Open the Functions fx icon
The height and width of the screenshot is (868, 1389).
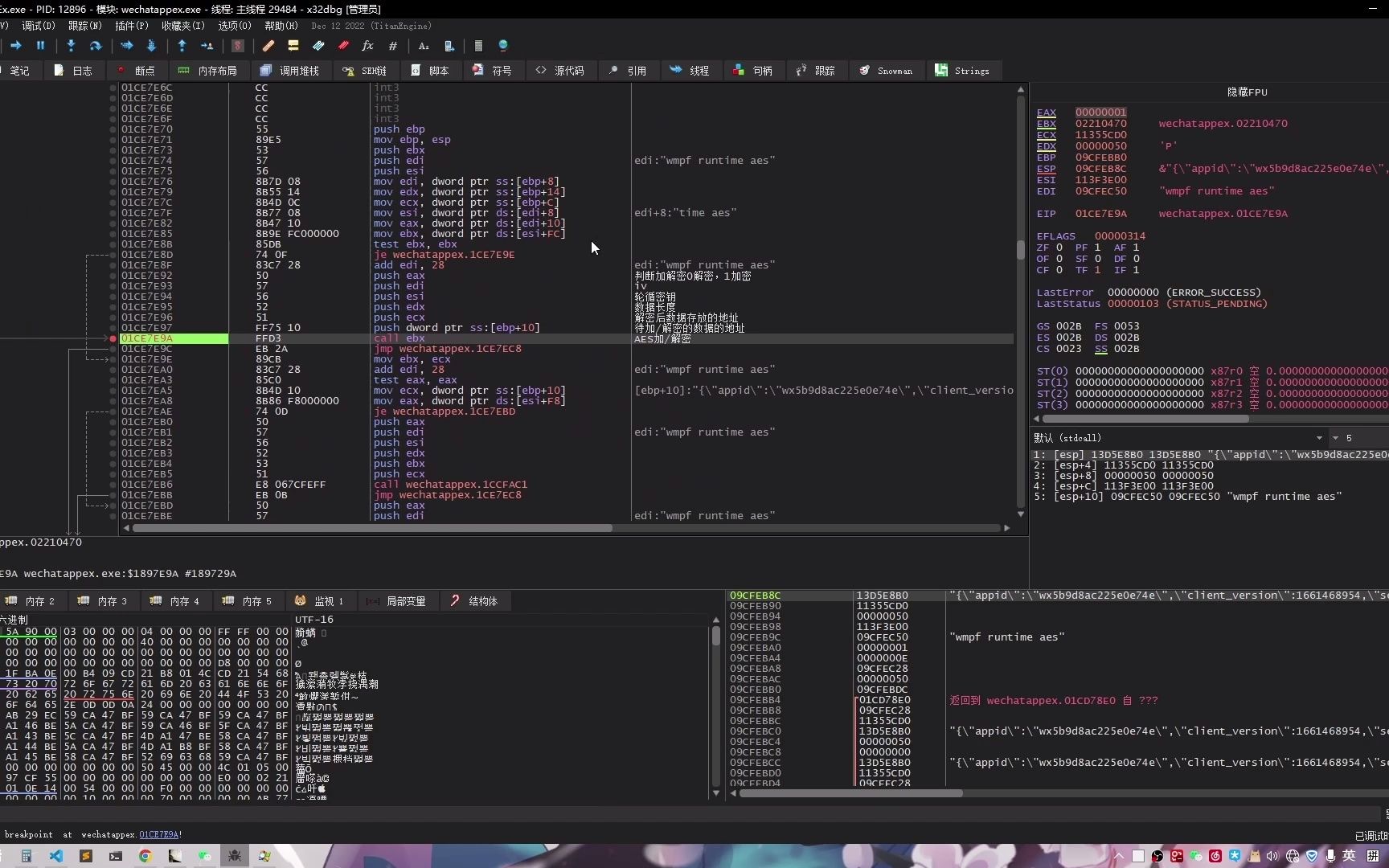point(367,46)
